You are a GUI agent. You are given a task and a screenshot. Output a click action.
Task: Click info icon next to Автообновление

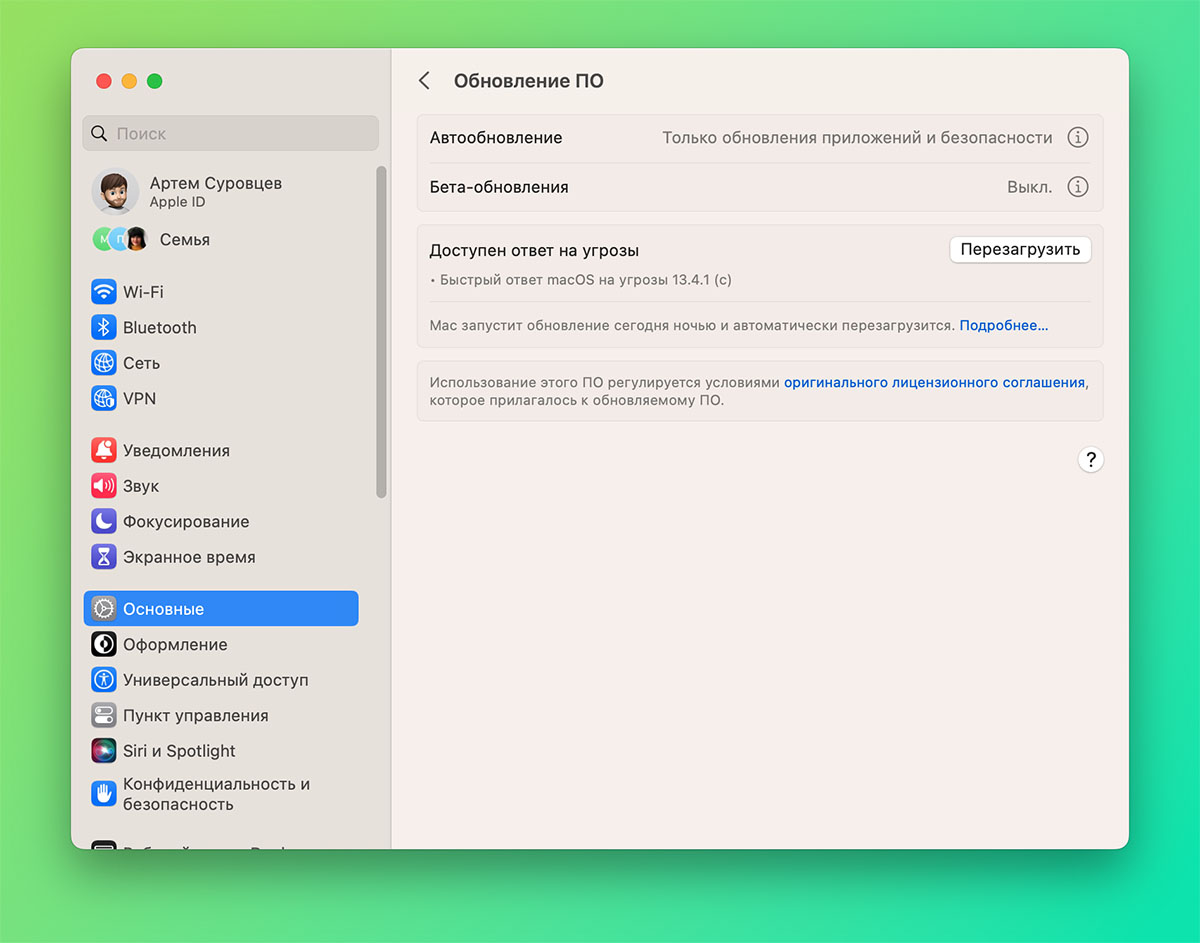(1077, 138)
